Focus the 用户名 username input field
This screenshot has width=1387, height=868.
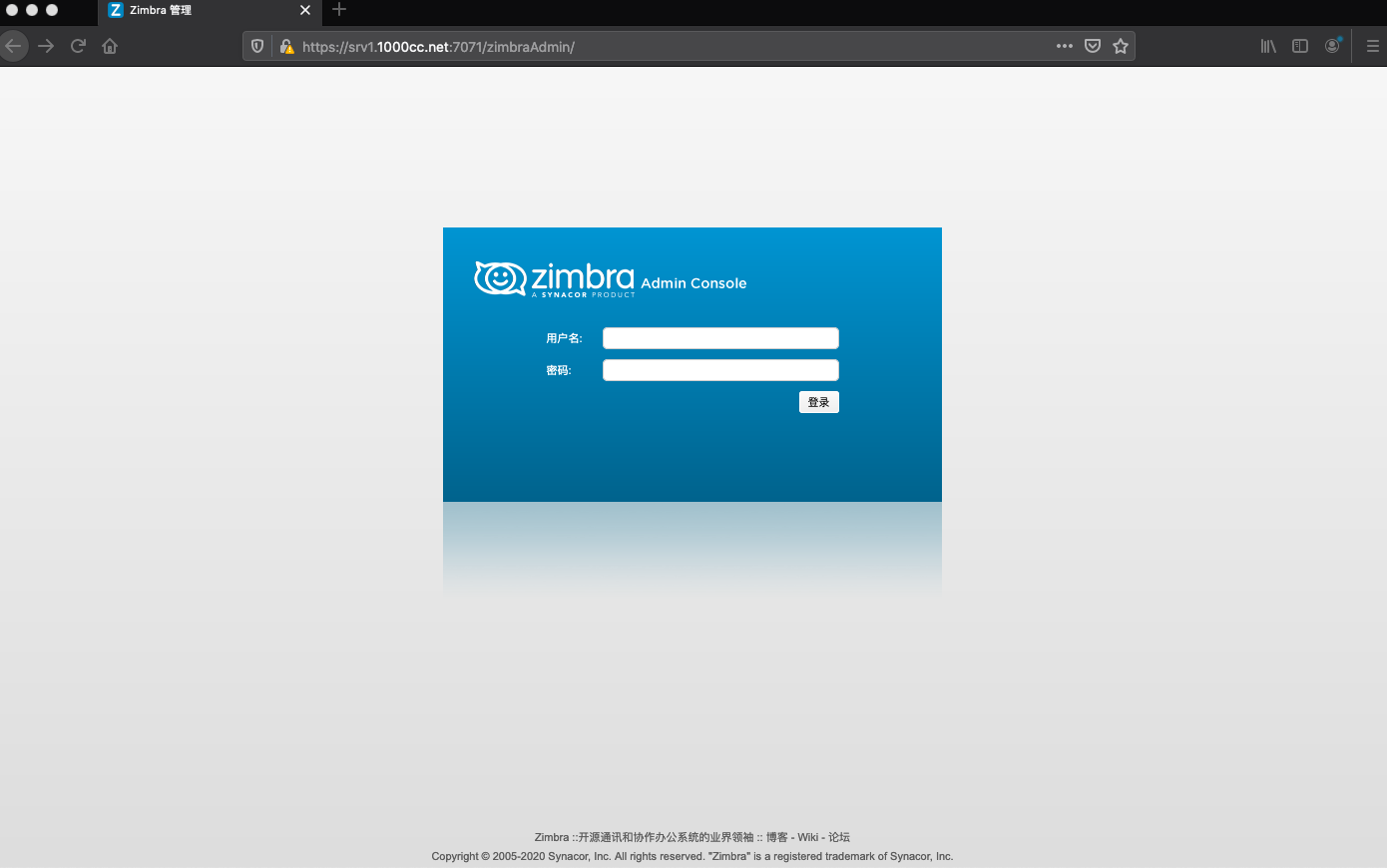click(x=720, y=338)
